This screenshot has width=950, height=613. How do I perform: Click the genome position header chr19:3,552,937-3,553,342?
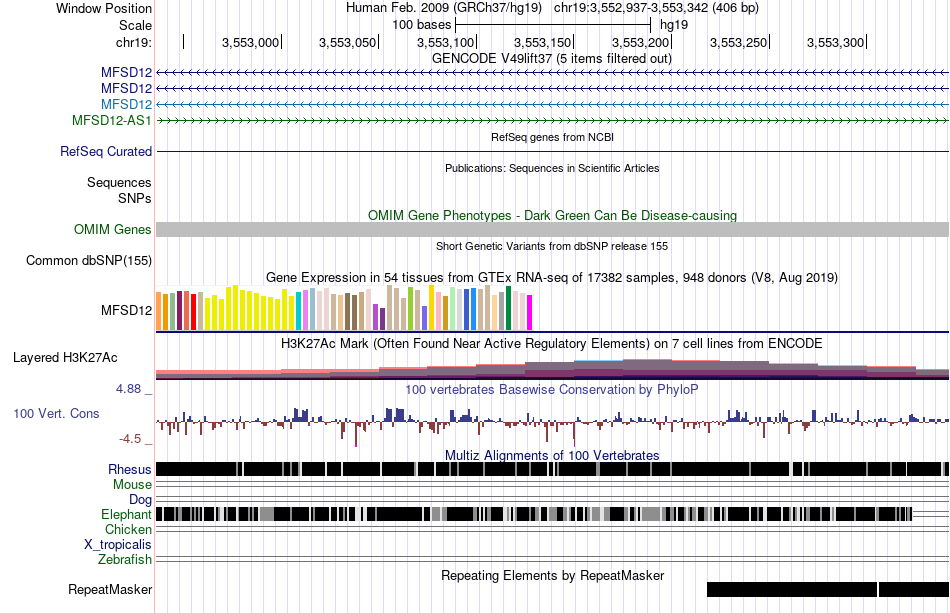tap(656, 8)
